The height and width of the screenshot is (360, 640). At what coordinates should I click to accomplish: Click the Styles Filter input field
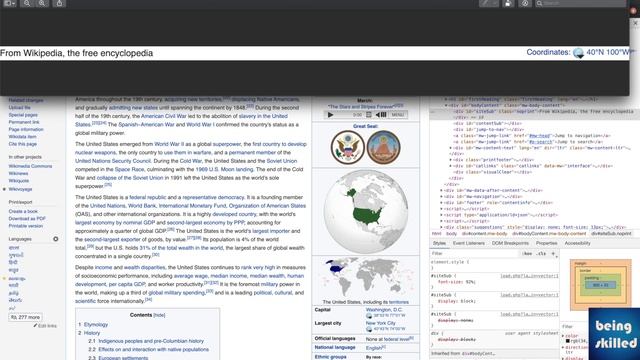473,253
